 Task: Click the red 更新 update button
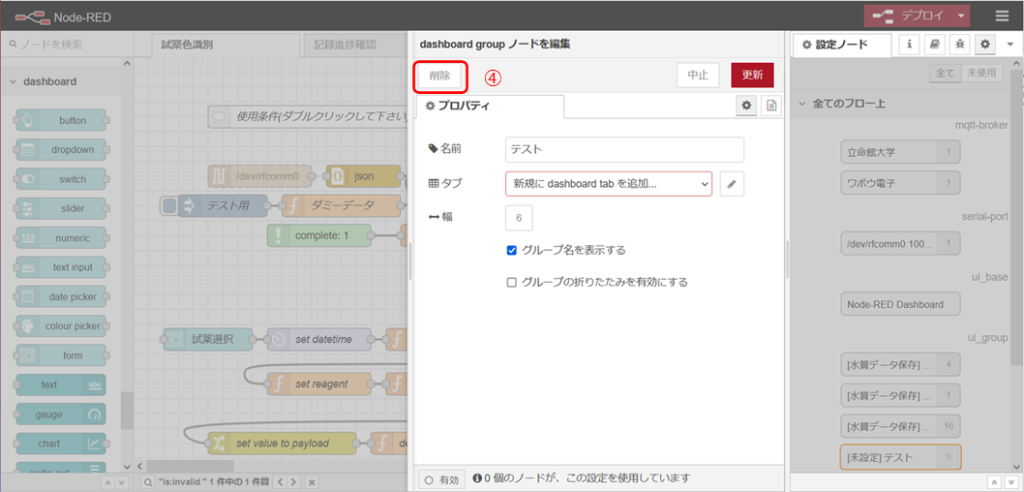pos(752,76)
